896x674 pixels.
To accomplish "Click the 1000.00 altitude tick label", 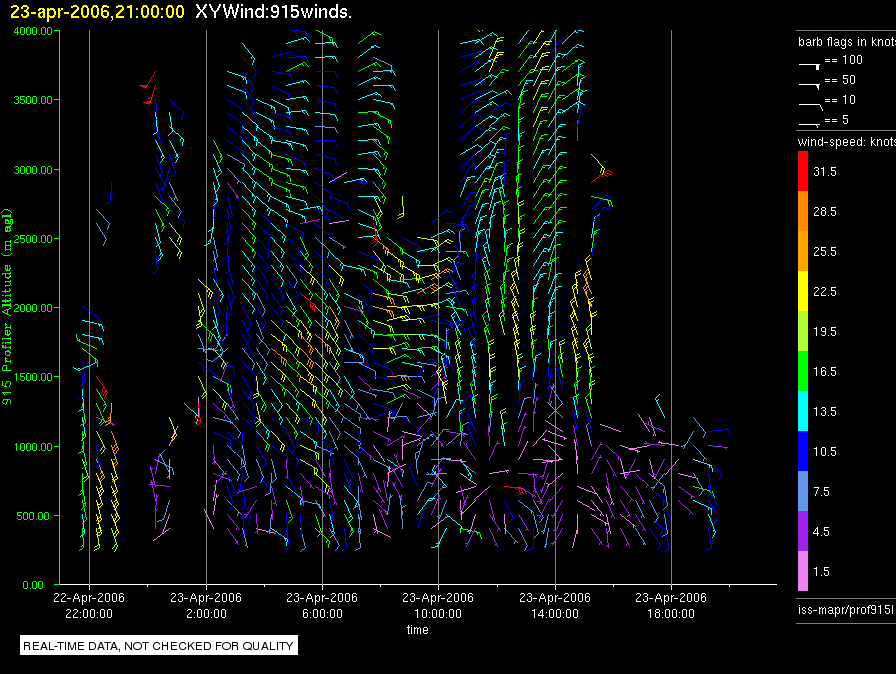I will (33, 447).
